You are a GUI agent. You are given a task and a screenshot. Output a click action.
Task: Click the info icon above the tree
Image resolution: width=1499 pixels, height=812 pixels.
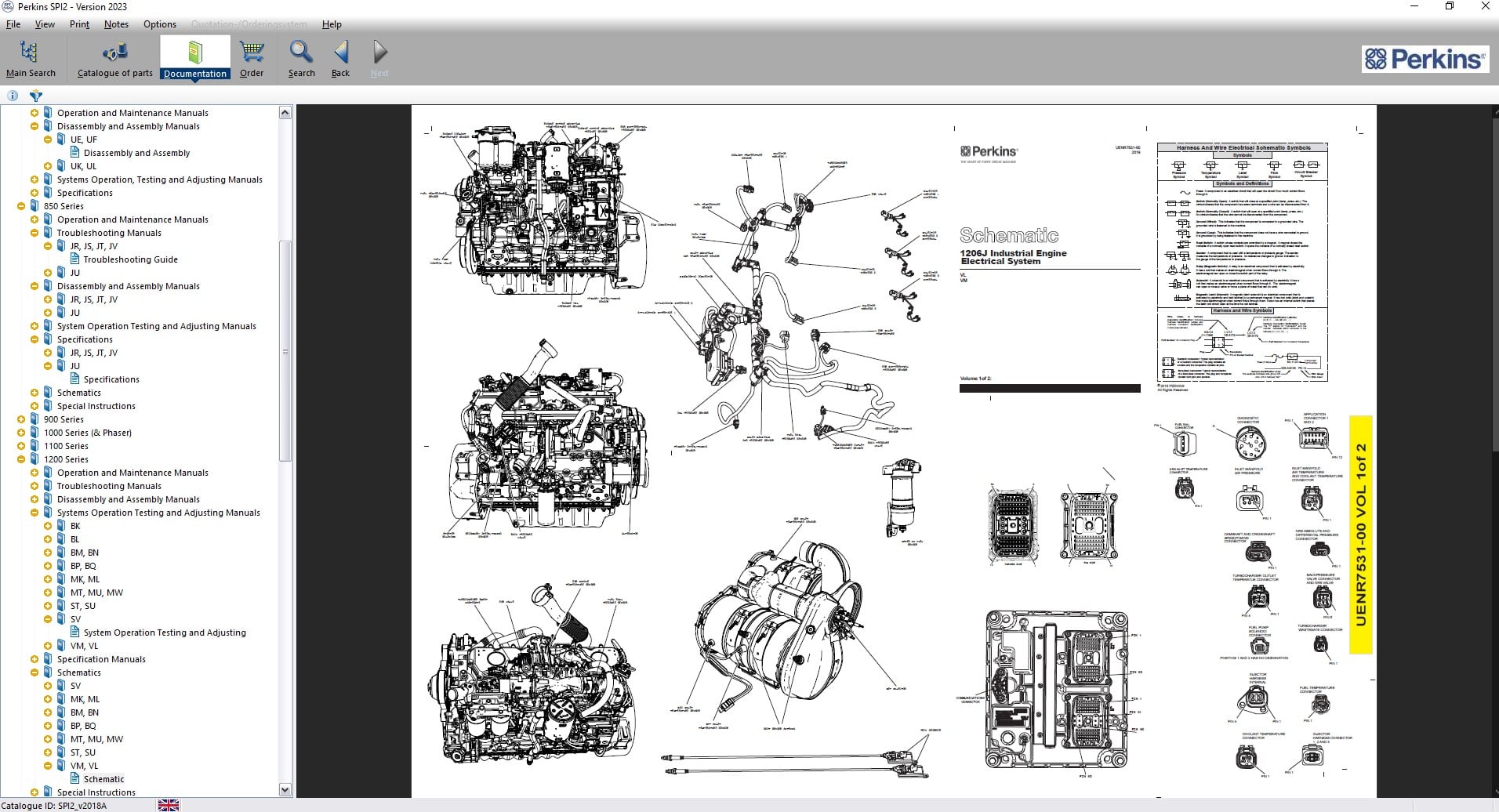coord(13,96)
